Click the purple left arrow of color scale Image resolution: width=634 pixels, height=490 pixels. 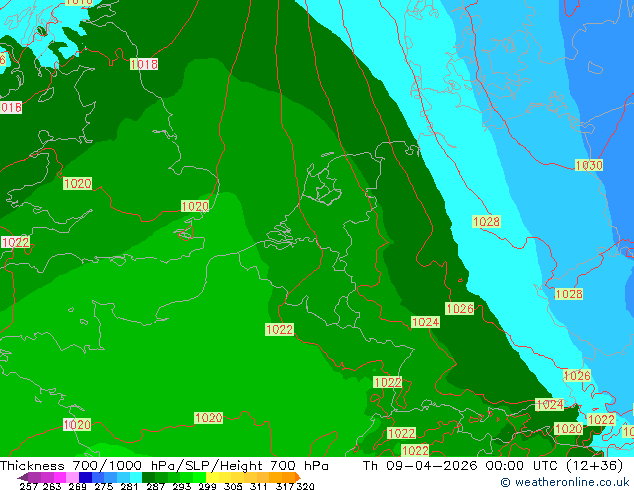pos(23,477)
